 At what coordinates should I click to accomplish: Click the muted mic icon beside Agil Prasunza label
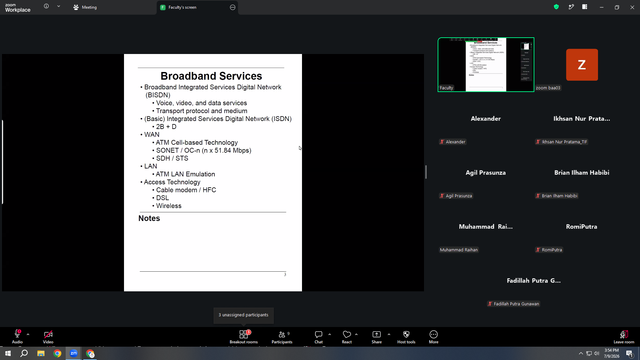442,196
